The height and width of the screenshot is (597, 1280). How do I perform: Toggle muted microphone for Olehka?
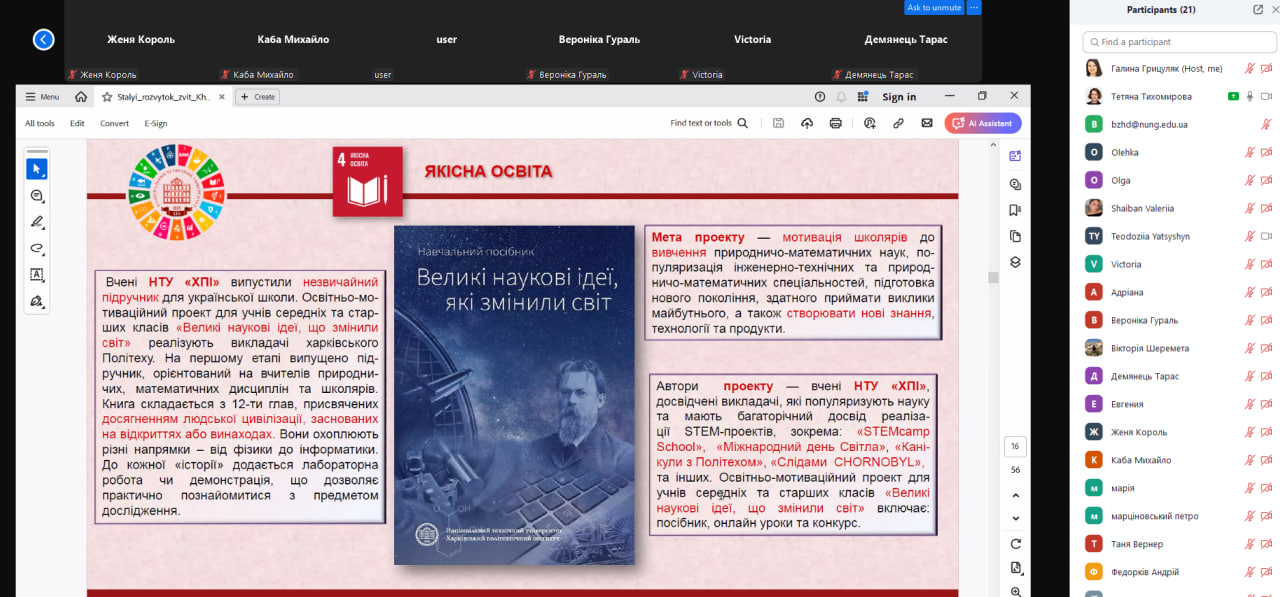coord(1250,153)
